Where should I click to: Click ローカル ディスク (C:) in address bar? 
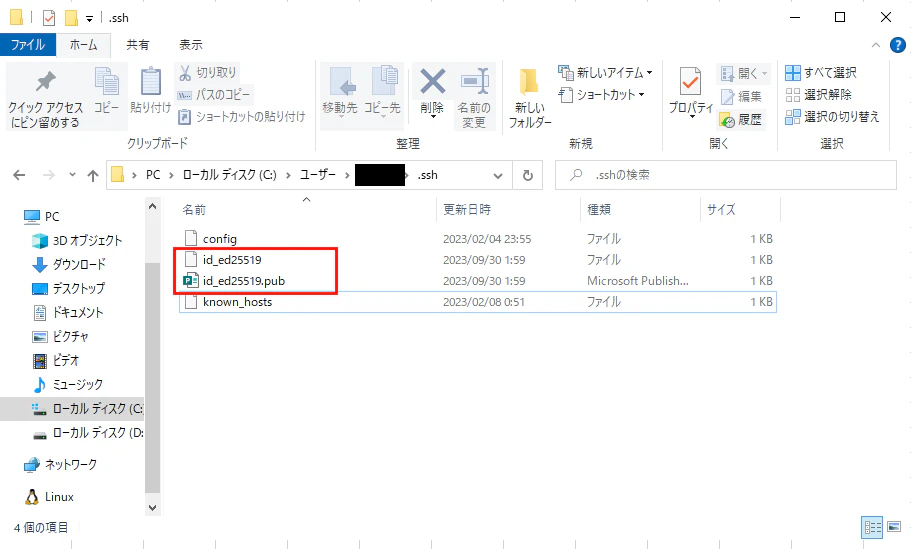click(x=229, y=175)
